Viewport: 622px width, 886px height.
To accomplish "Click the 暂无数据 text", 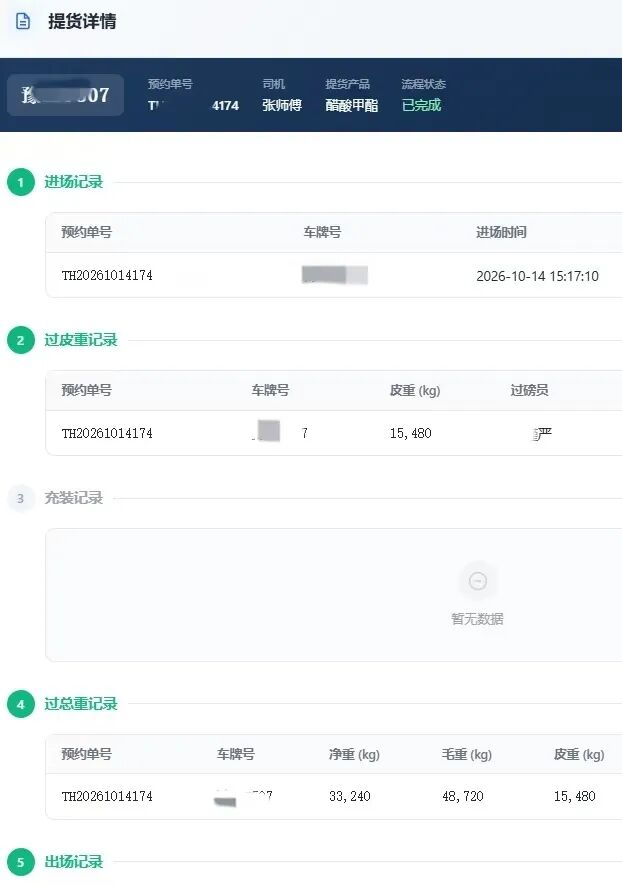I will tap(477, 619).
